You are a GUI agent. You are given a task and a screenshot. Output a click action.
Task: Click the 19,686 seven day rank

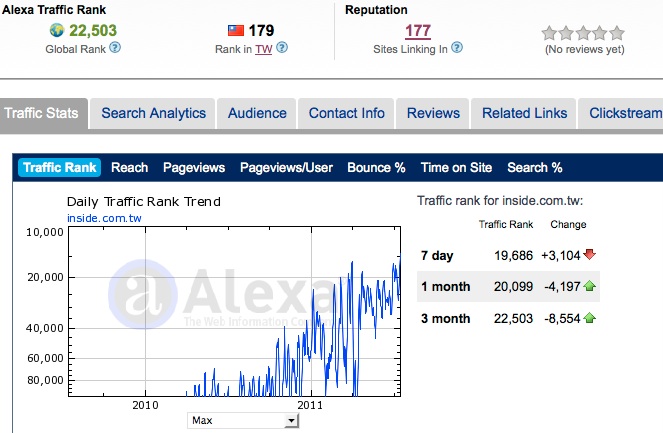513,255
